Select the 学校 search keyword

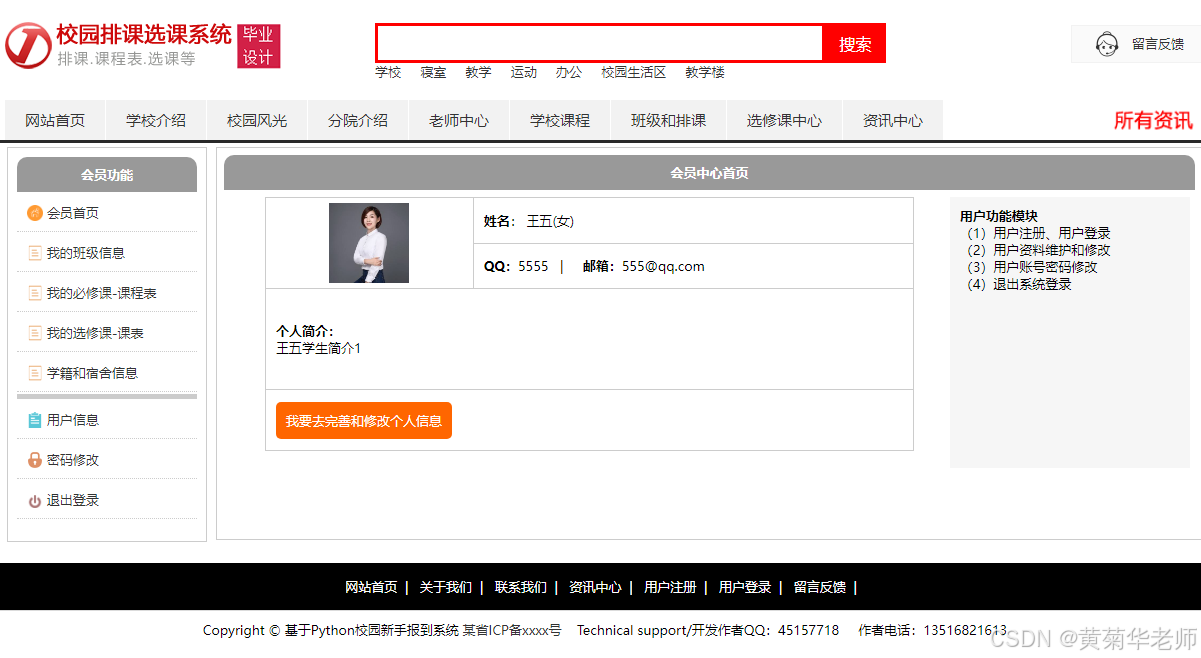[388, 72]
